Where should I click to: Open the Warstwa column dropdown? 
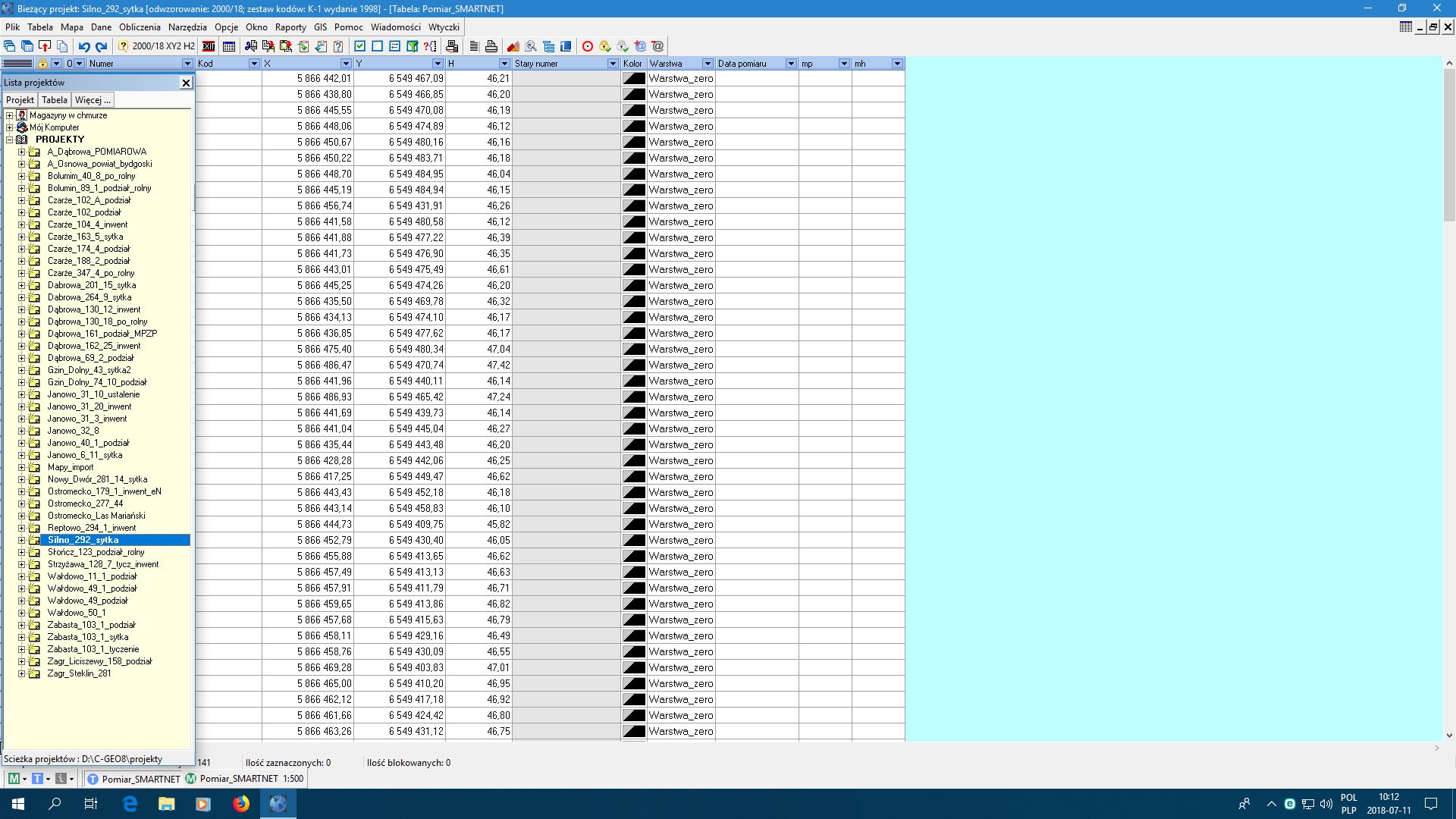tap(708, 64)
